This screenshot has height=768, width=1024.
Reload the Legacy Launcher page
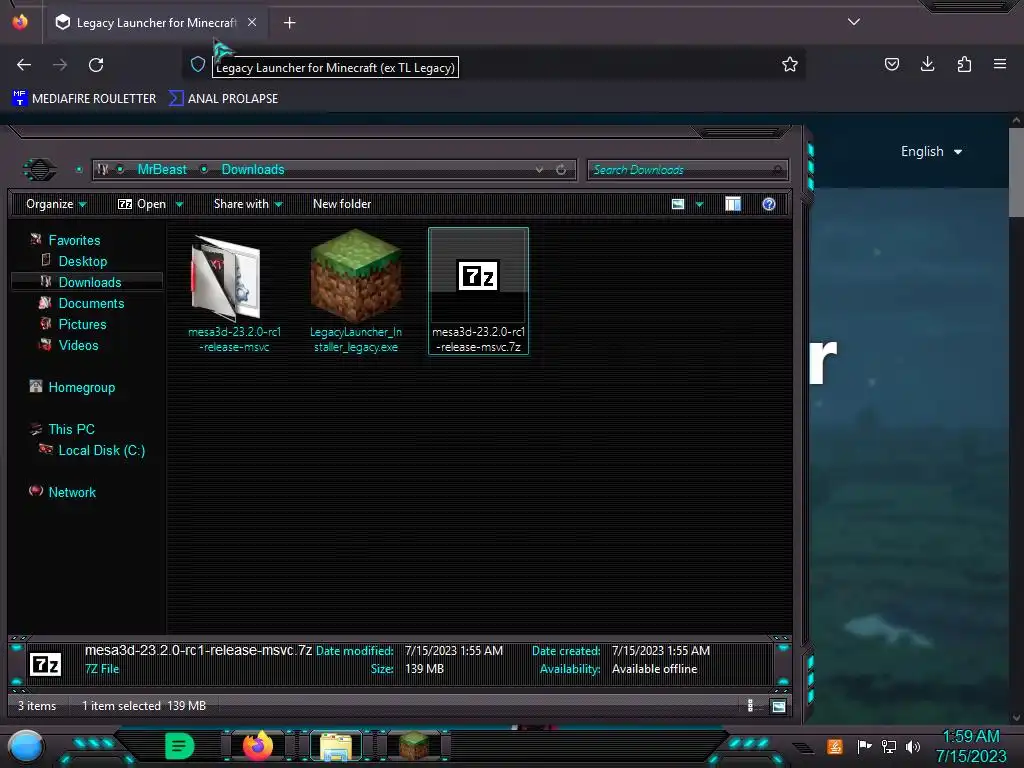coord(96,65)
